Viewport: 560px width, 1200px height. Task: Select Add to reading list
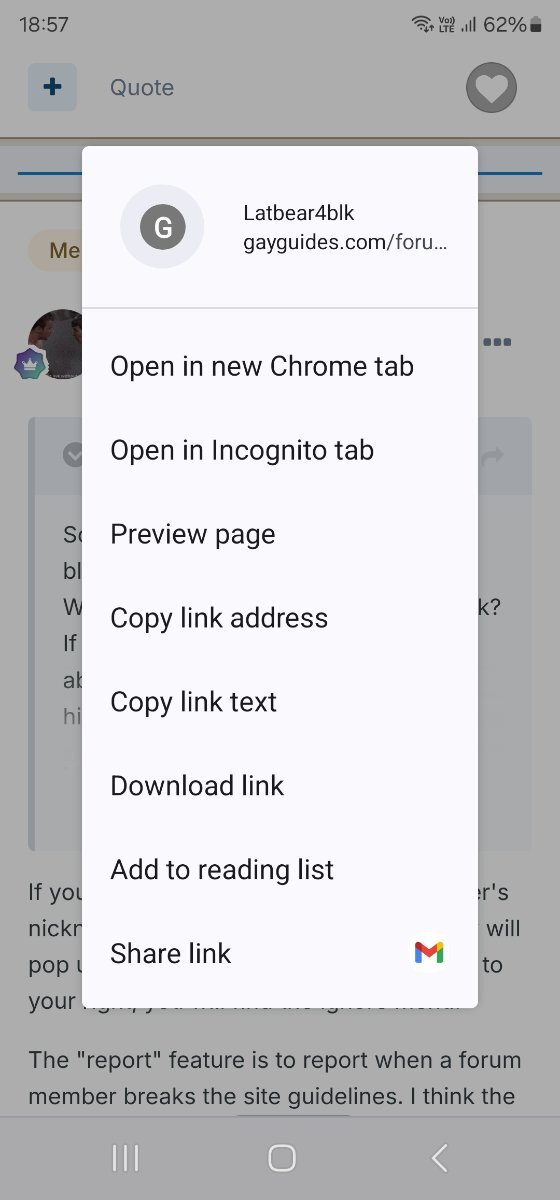(x=280, y=870)
